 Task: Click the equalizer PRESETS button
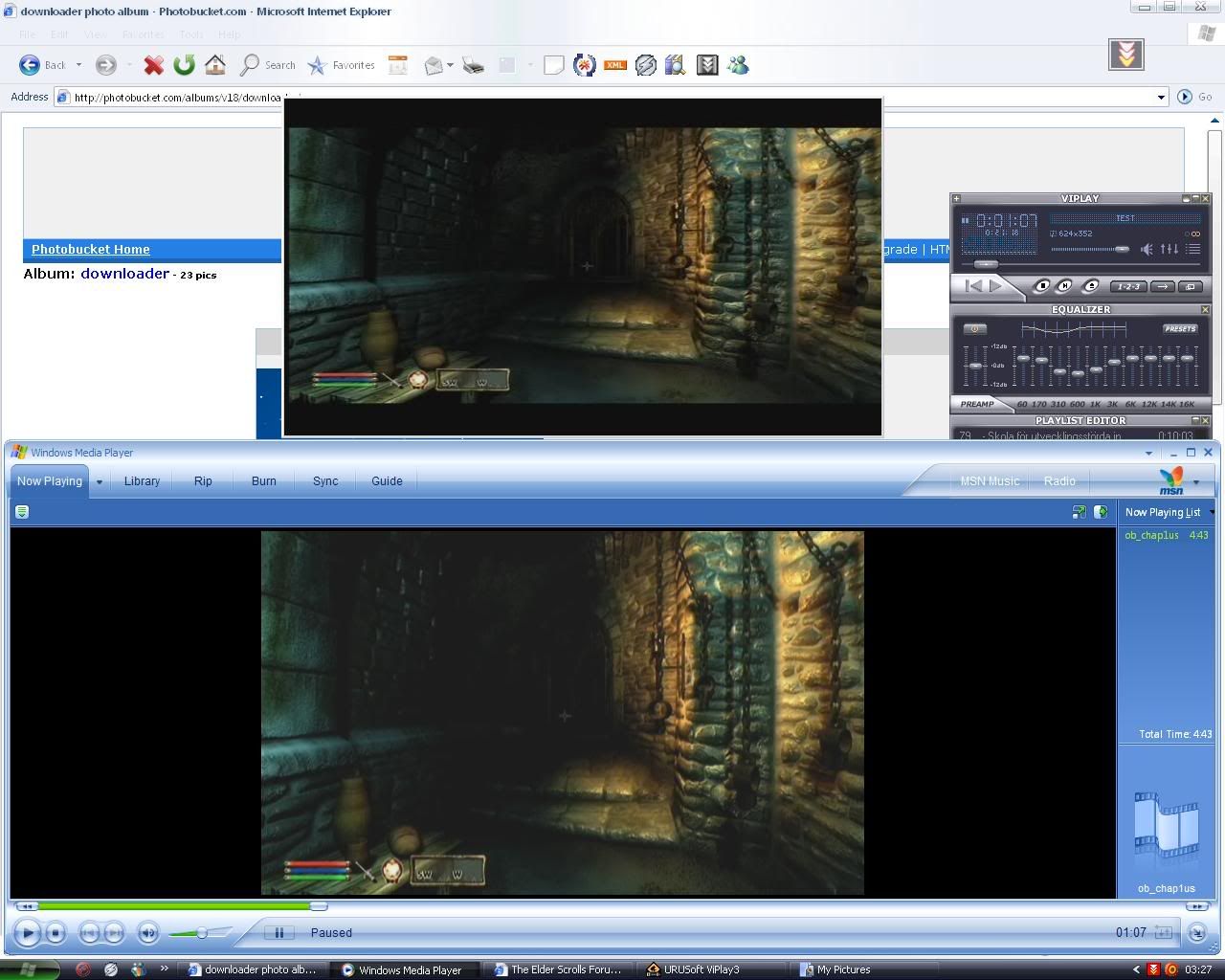pos(1180,329)
